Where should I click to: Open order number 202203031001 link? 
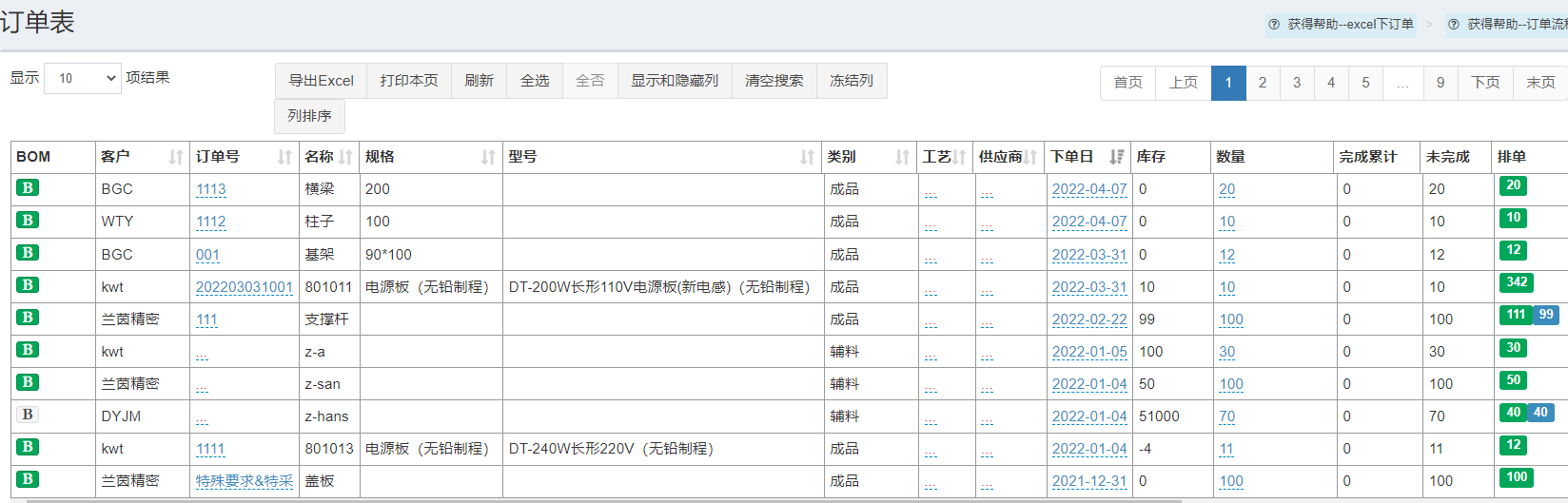pos(244,287)
